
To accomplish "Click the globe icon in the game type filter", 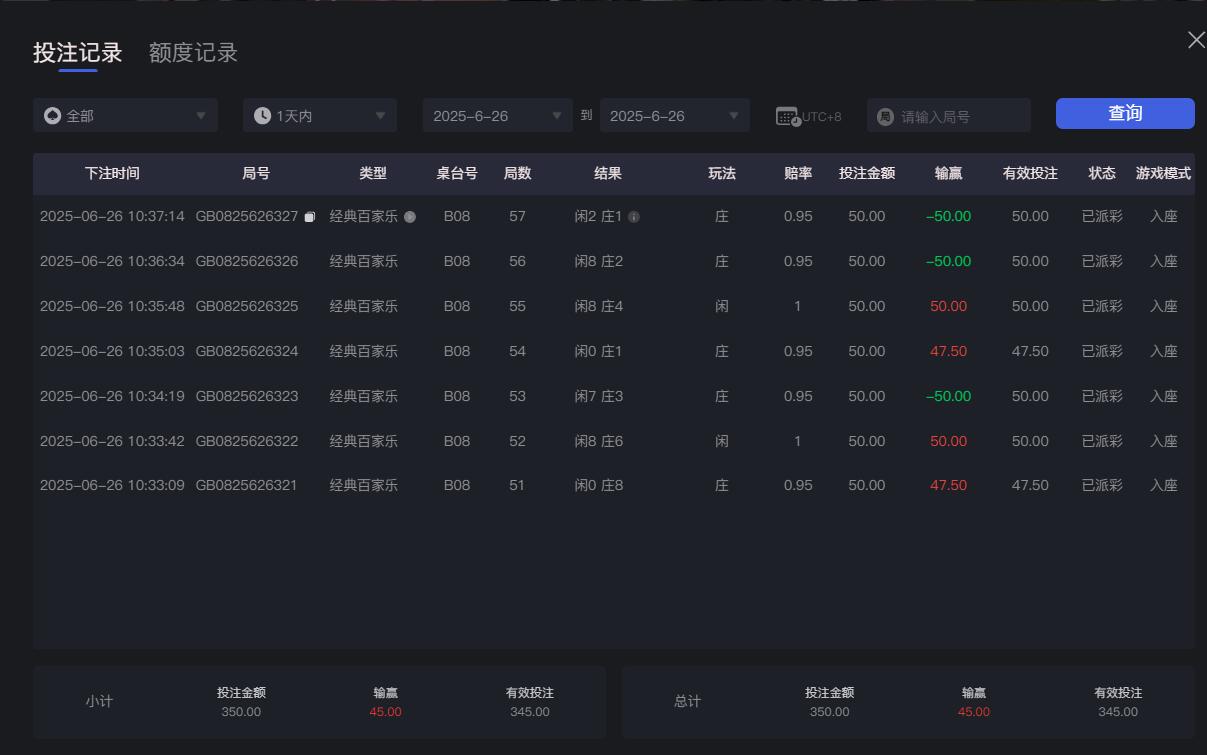I will 52,115.
